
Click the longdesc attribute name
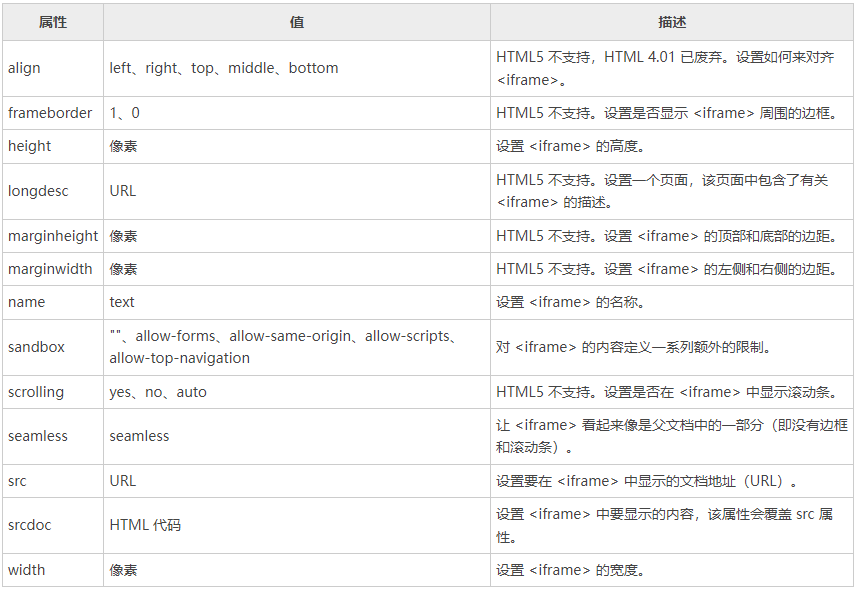click(x=38, y=191)
